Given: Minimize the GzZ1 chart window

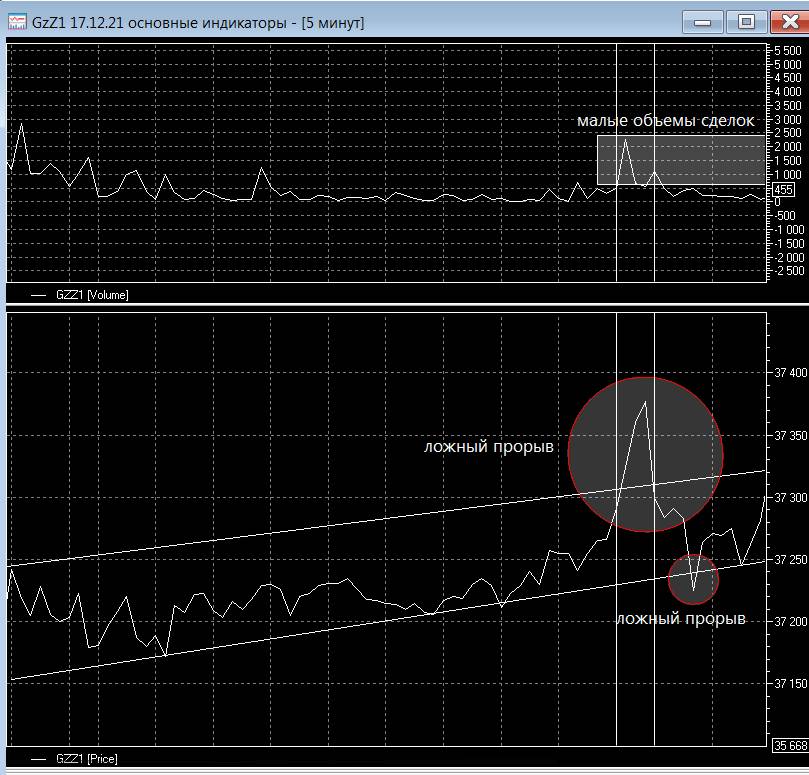Looking at the screenshot, I should pos(702,22).
